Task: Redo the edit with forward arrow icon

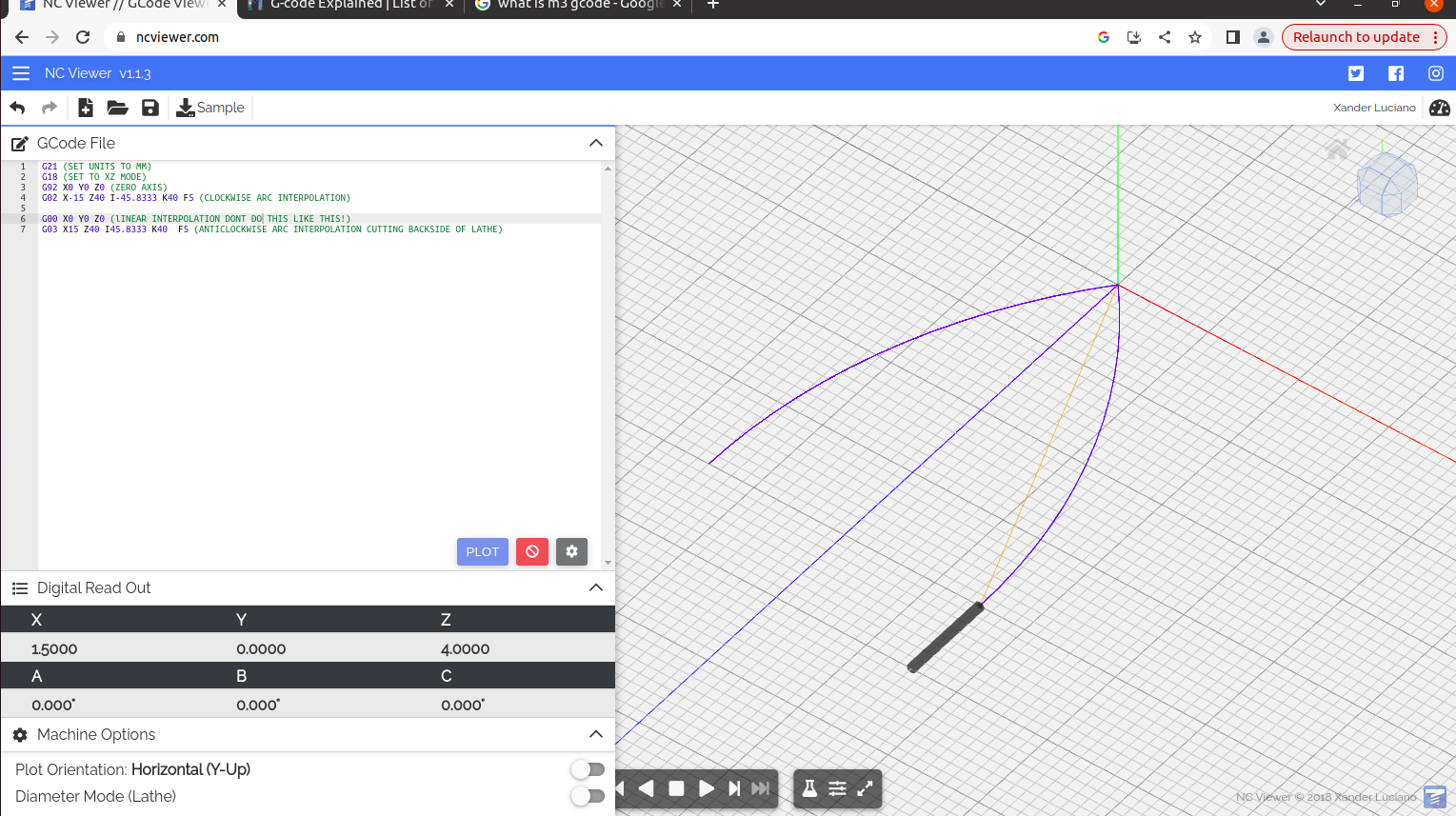Action: coord(50,108)
